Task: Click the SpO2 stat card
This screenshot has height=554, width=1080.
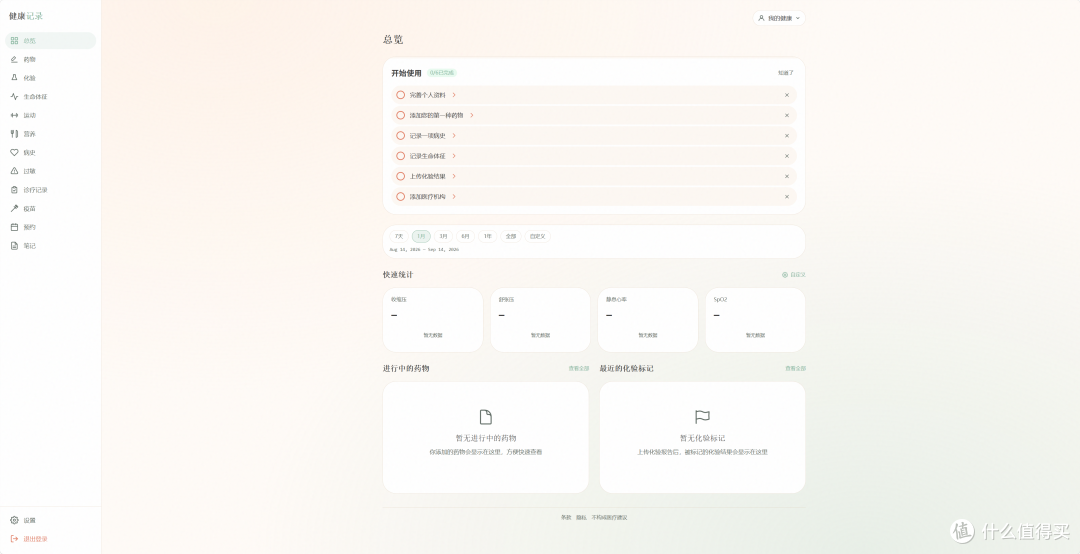Action: (755, 320)
